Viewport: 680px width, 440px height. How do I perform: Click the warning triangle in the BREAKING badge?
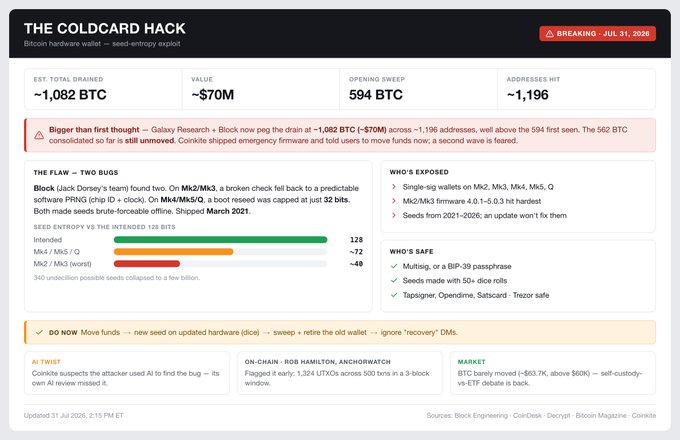point(549,34)
